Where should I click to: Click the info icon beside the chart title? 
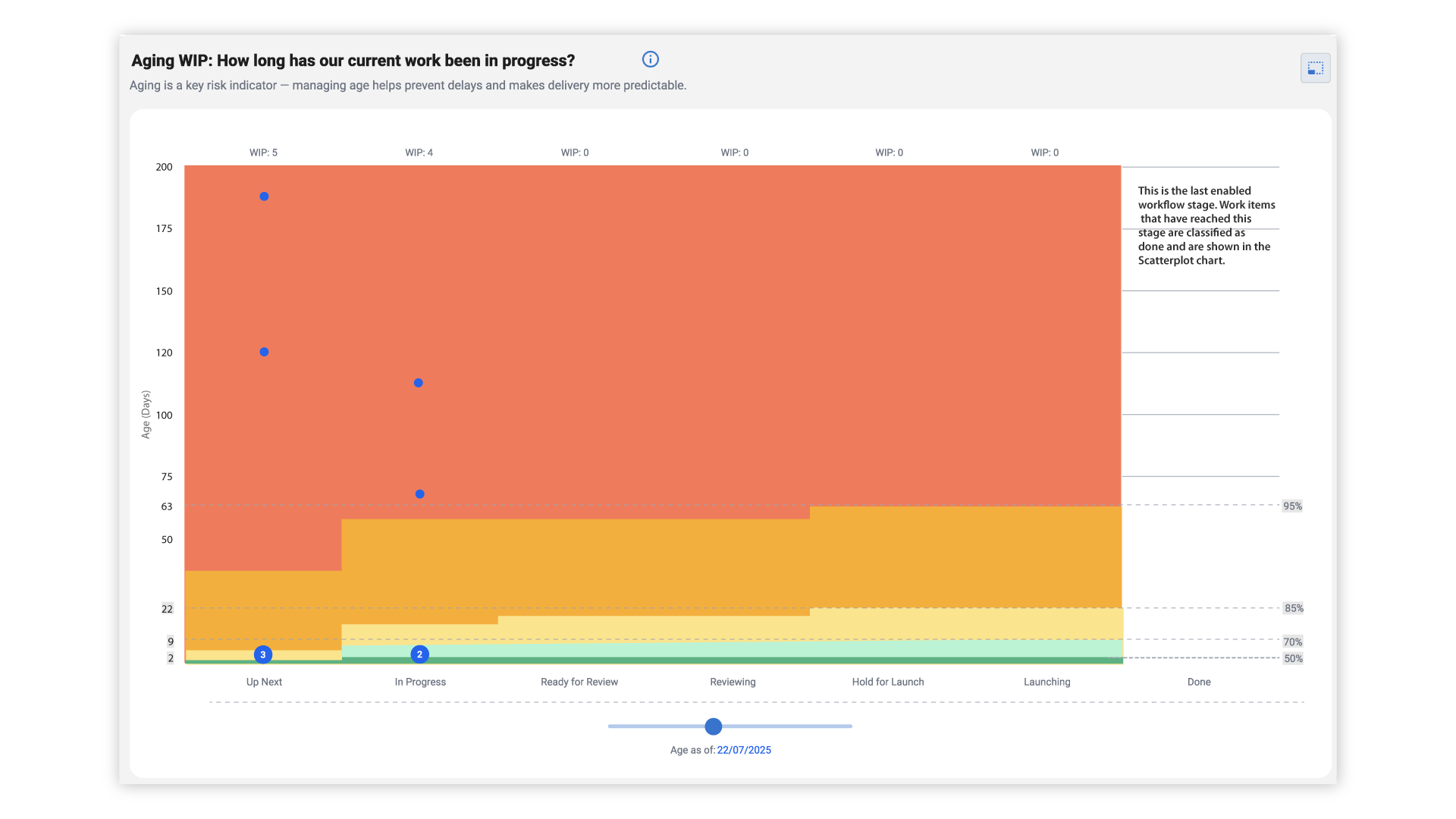tap(650, 59)
